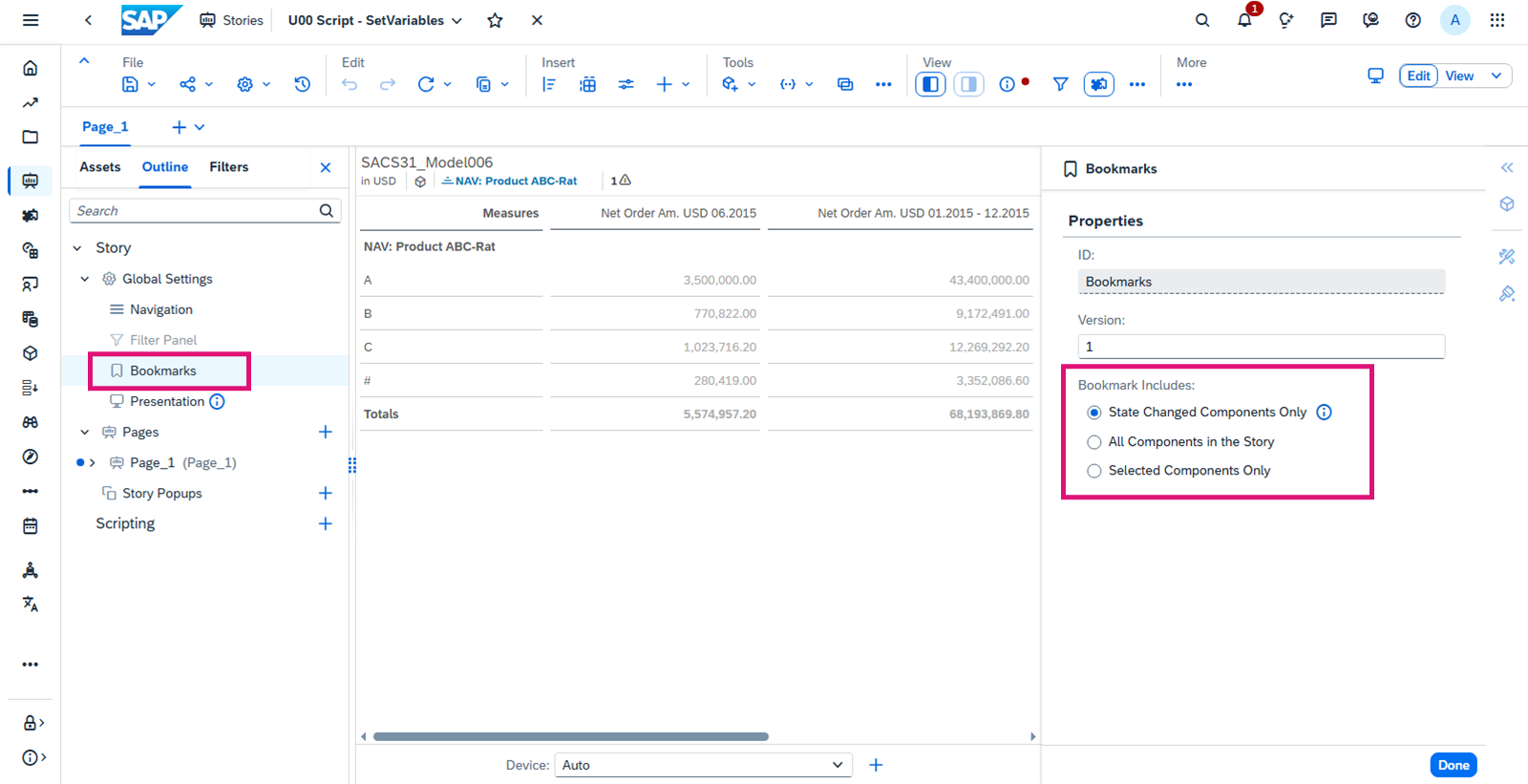1528x784 pixels.
Task: Open version history icon in File group
Action: coord(302,84)
